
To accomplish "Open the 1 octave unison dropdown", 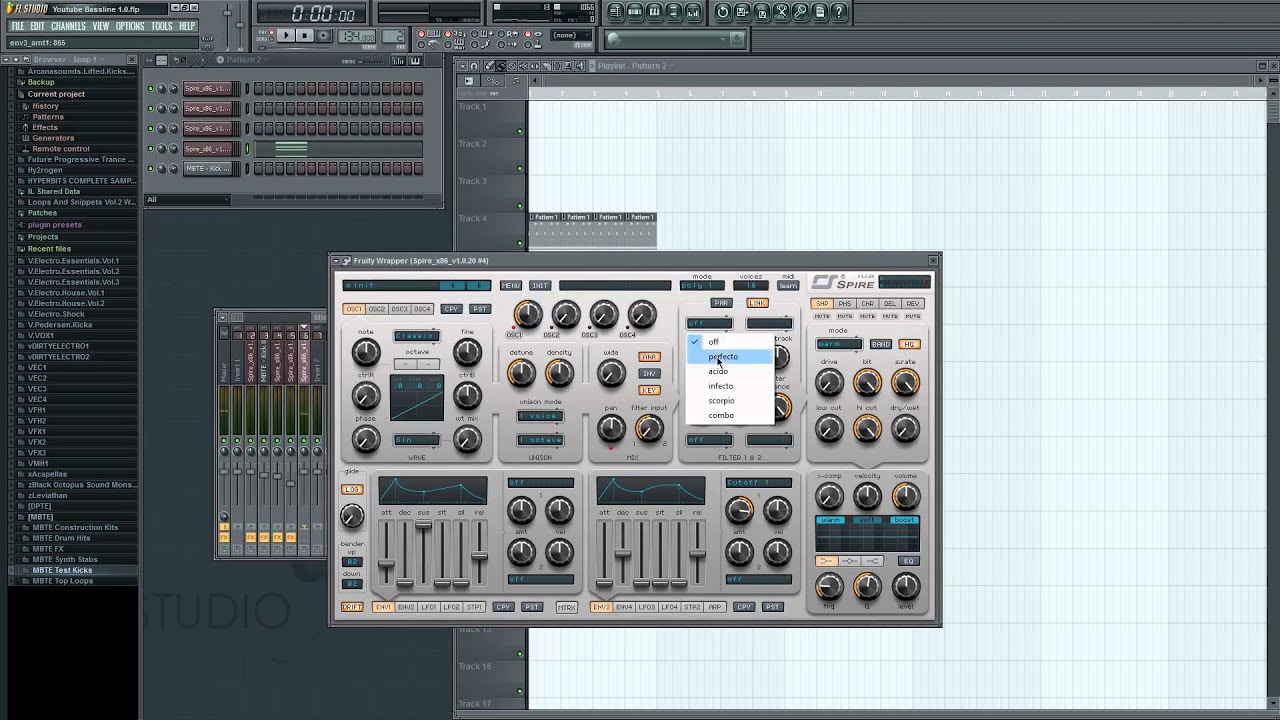I will click(540, 440).
